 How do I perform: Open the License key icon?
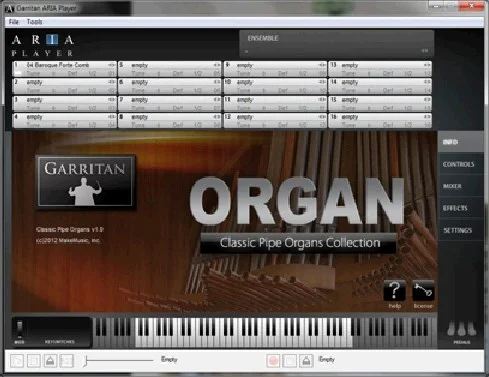(x=423, y=291)
